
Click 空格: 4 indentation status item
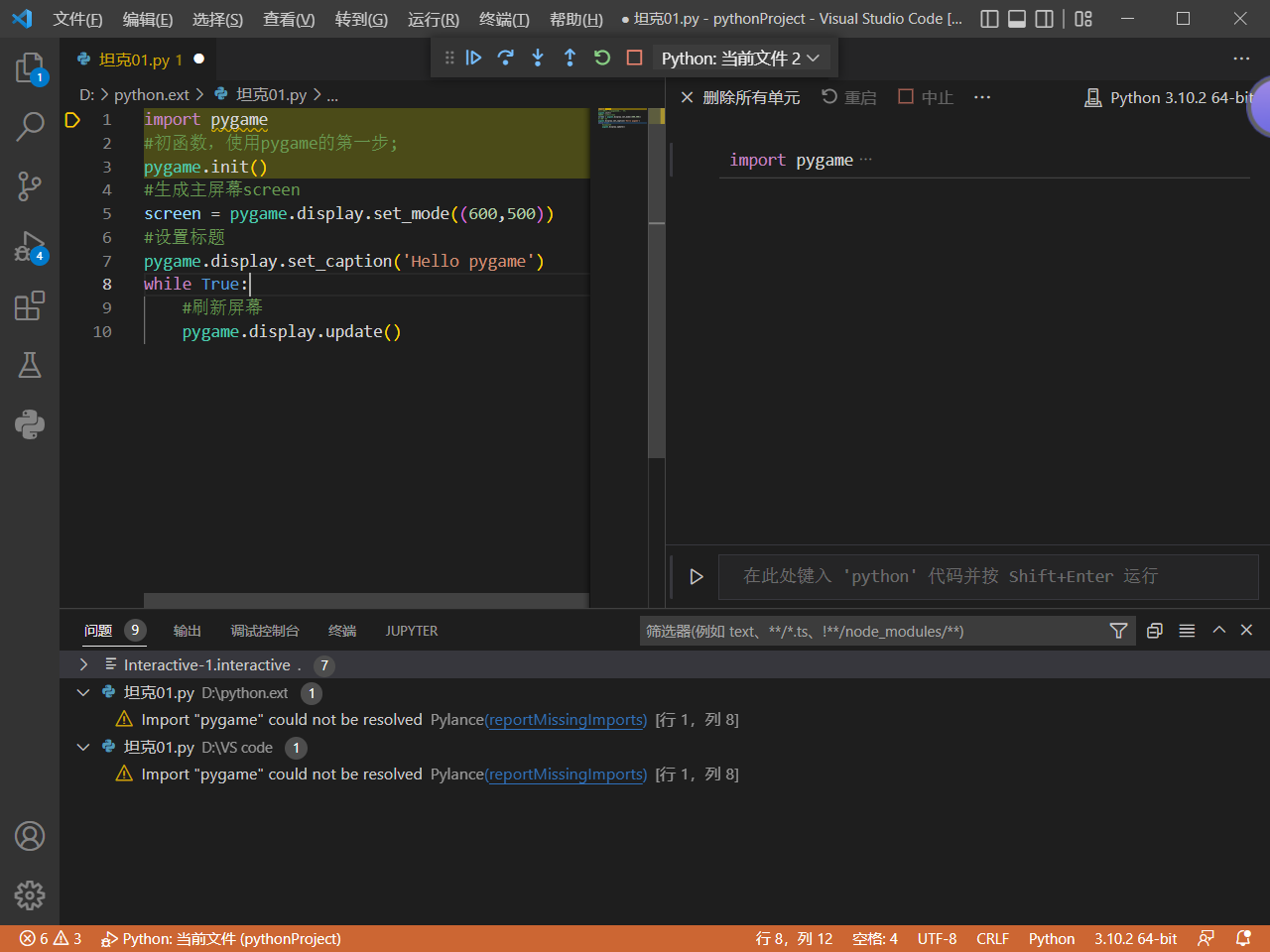coord(875,938)
